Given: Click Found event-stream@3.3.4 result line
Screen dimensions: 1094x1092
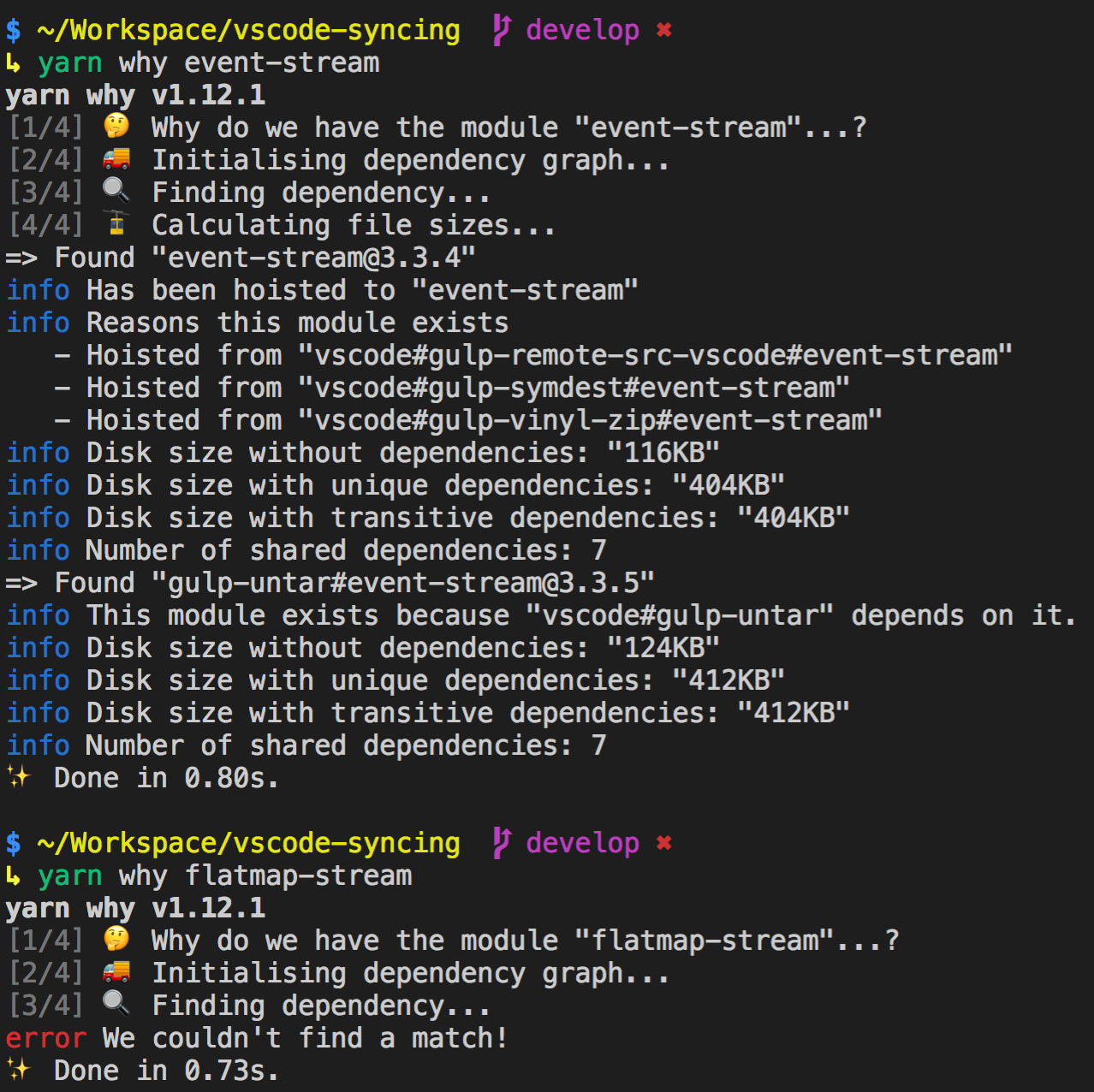Looking at the screenshot, I should pyautogui.click(x=240, y=257).
